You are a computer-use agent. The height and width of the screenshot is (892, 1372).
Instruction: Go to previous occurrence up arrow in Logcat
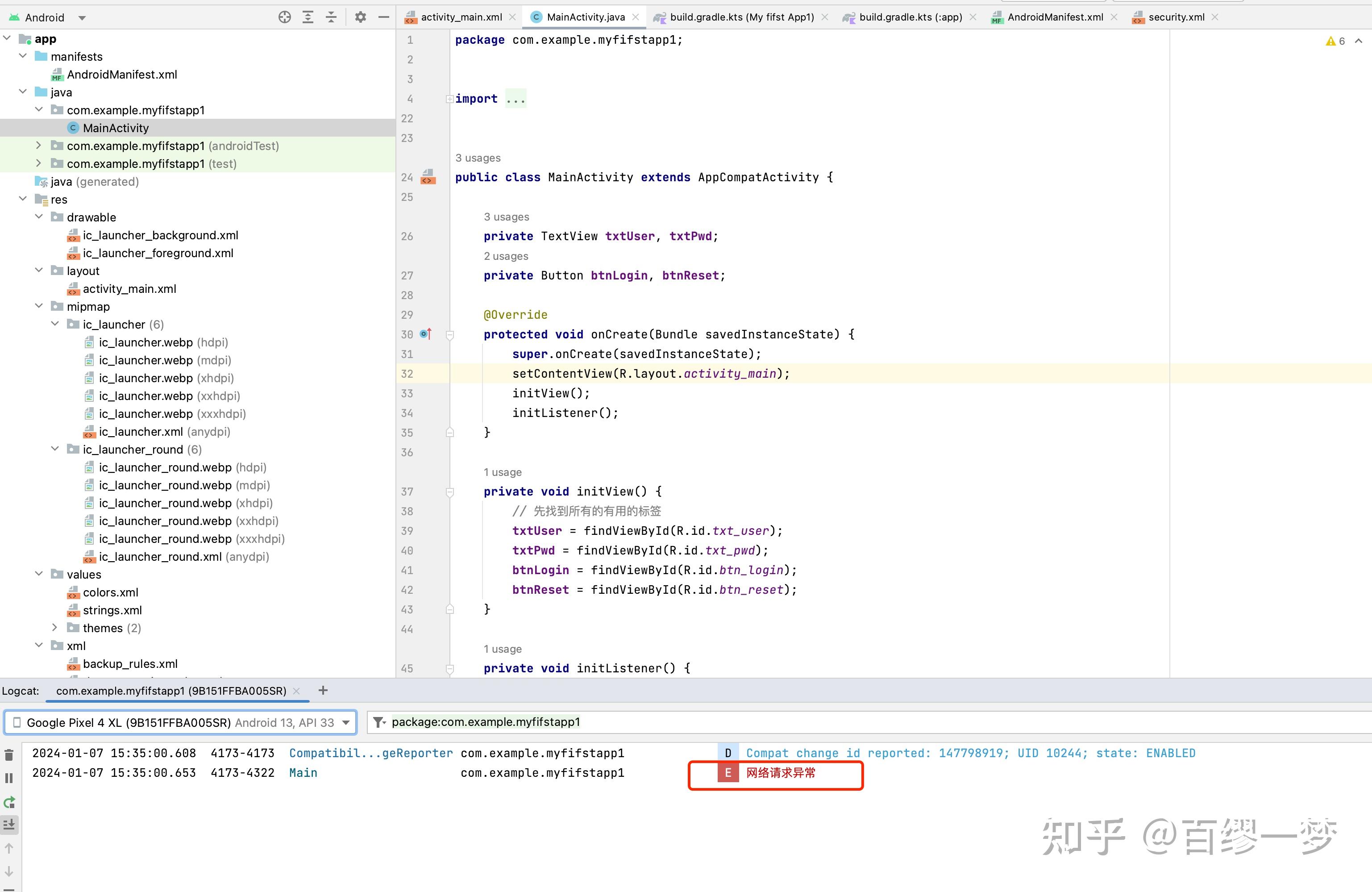pyautogui.click(x=9, y=848)
